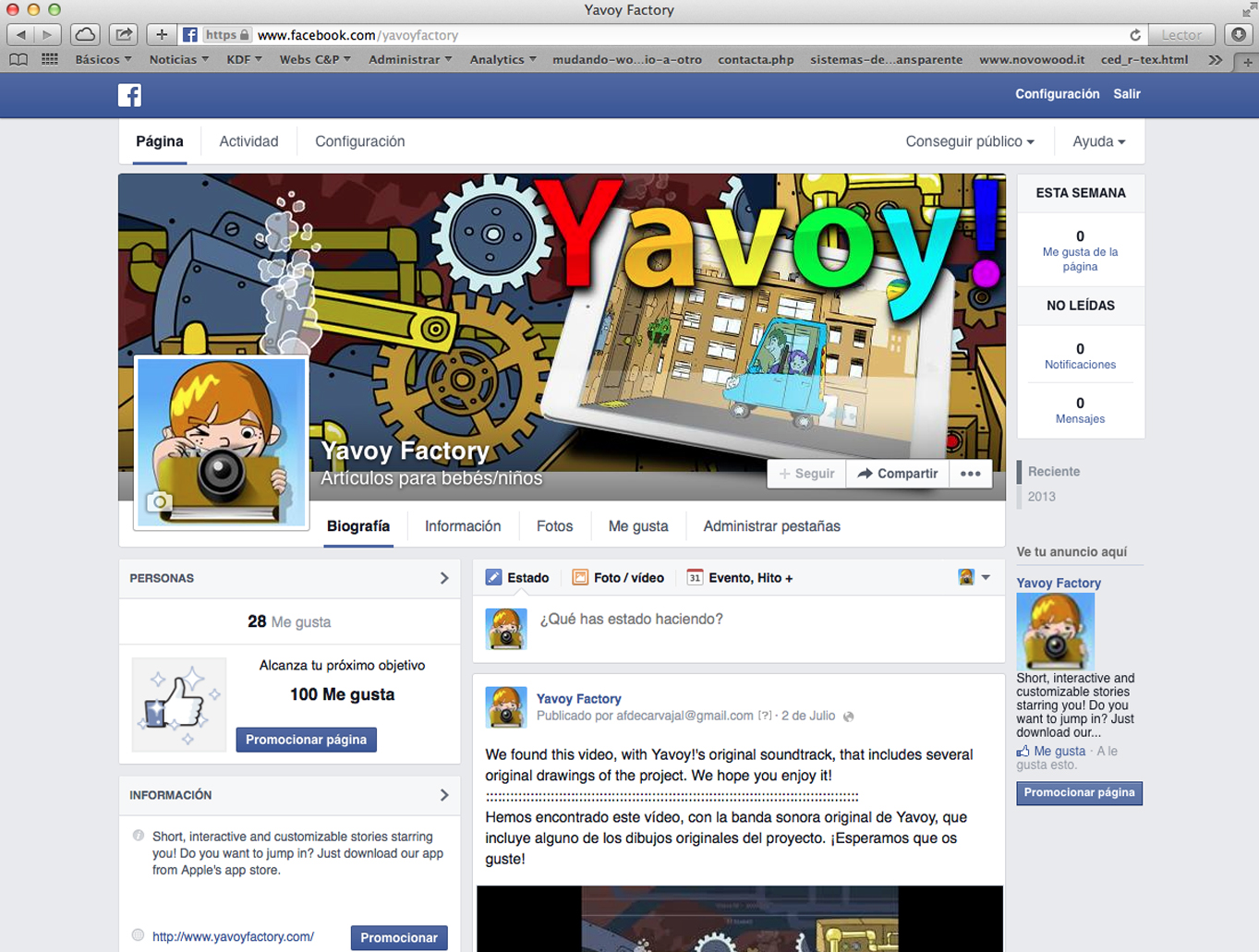Go forward with Safari forward arrow

pyautogui.click(x=47, y=35)
